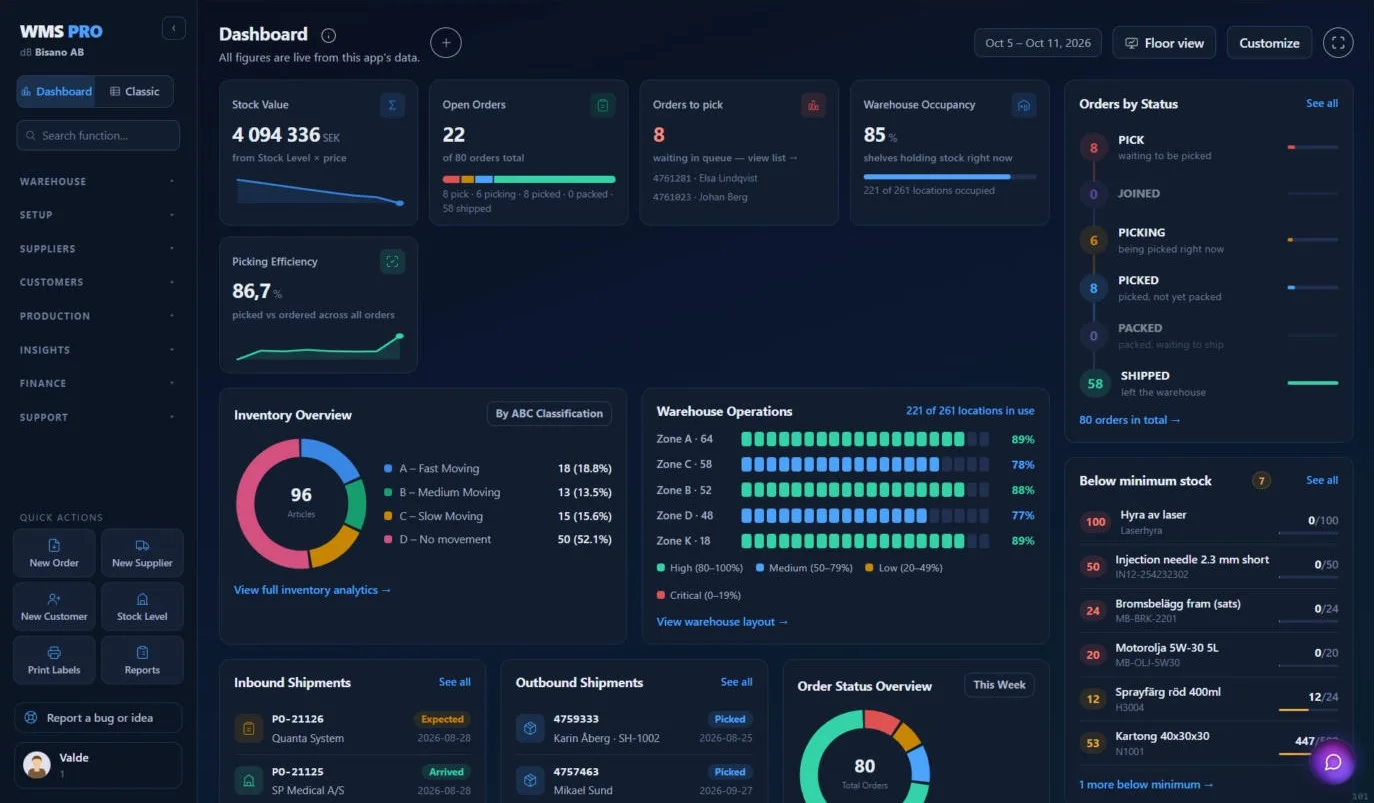Expand the Finance menu section

pyautogui.click(x=97, y=383)
